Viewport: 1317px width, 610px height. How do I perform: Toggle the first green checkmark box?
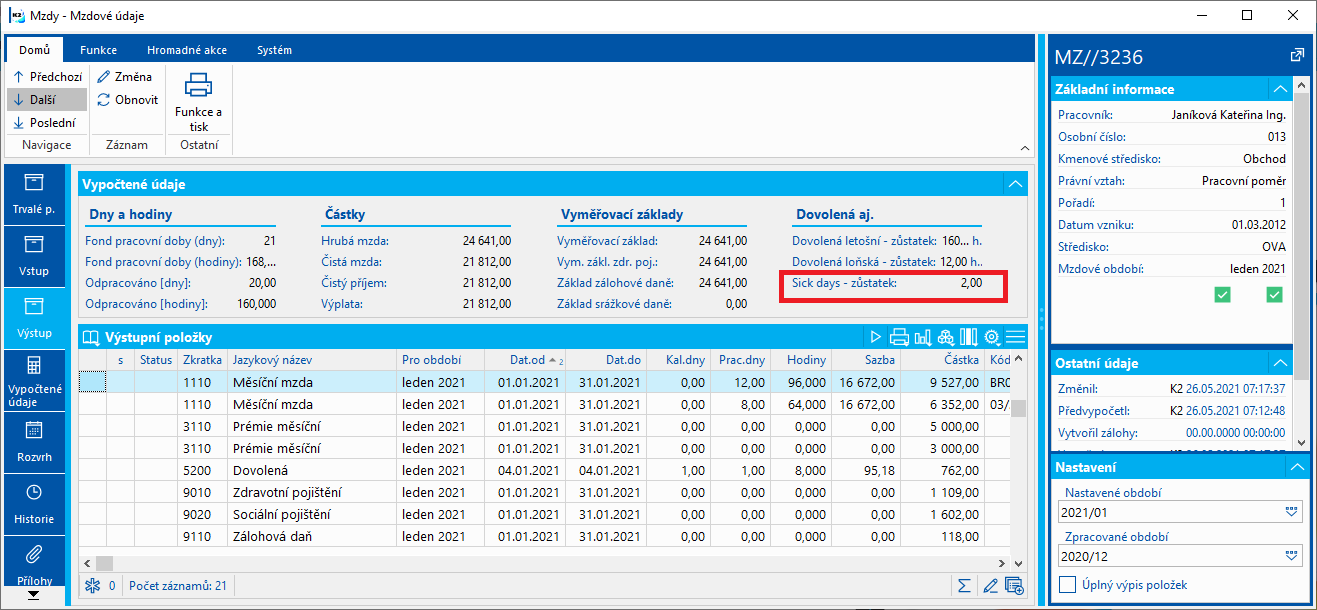point(1222,294)
